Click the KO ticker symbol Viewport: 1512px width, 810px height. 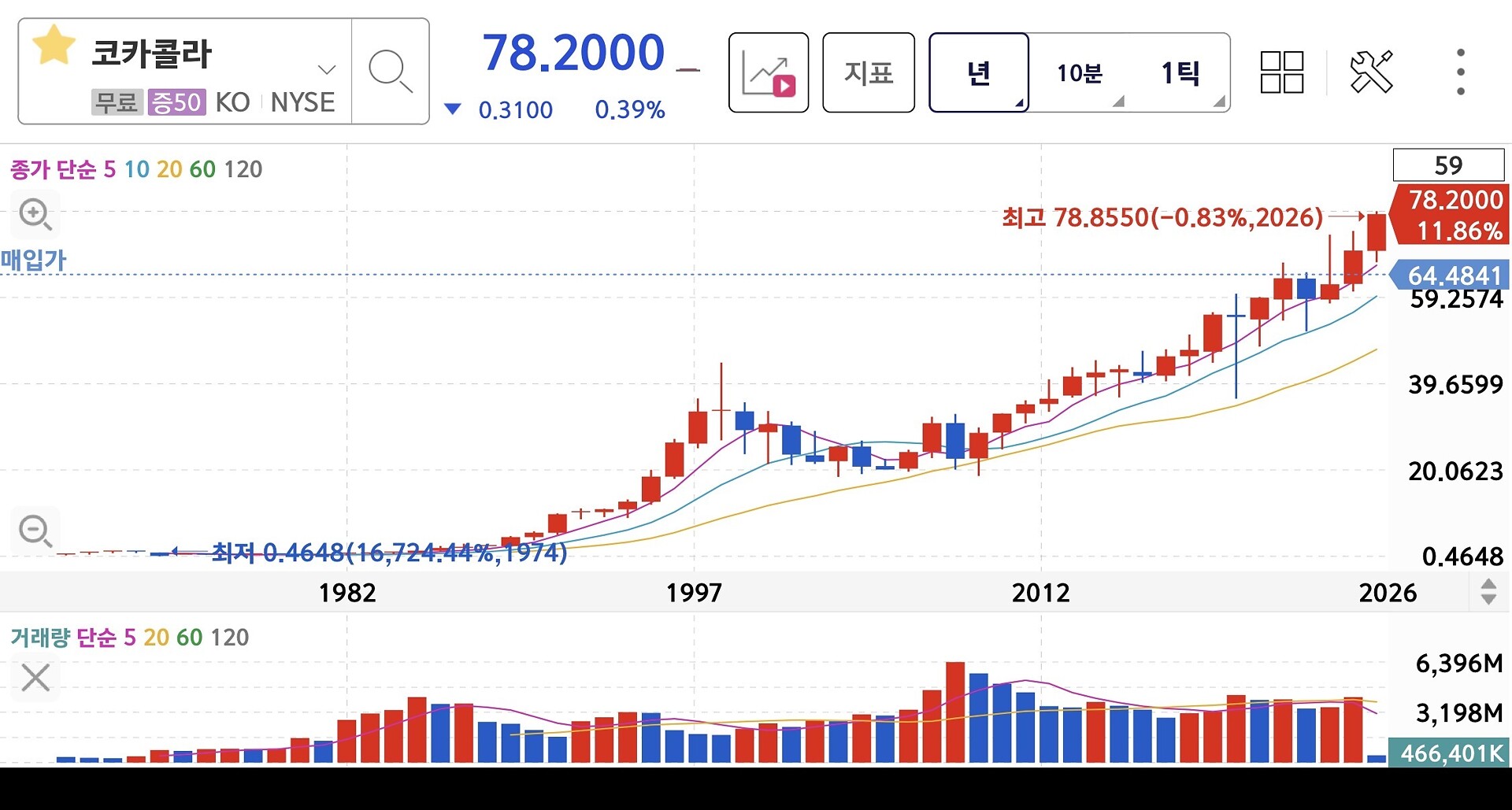point(232,102)
